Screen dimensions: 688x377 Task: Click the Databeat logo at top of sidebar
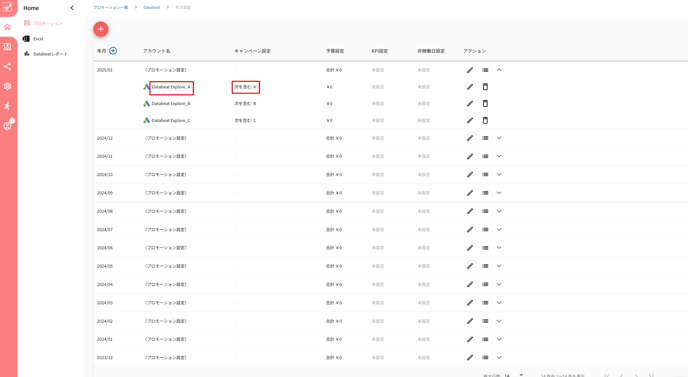(7, 7)
